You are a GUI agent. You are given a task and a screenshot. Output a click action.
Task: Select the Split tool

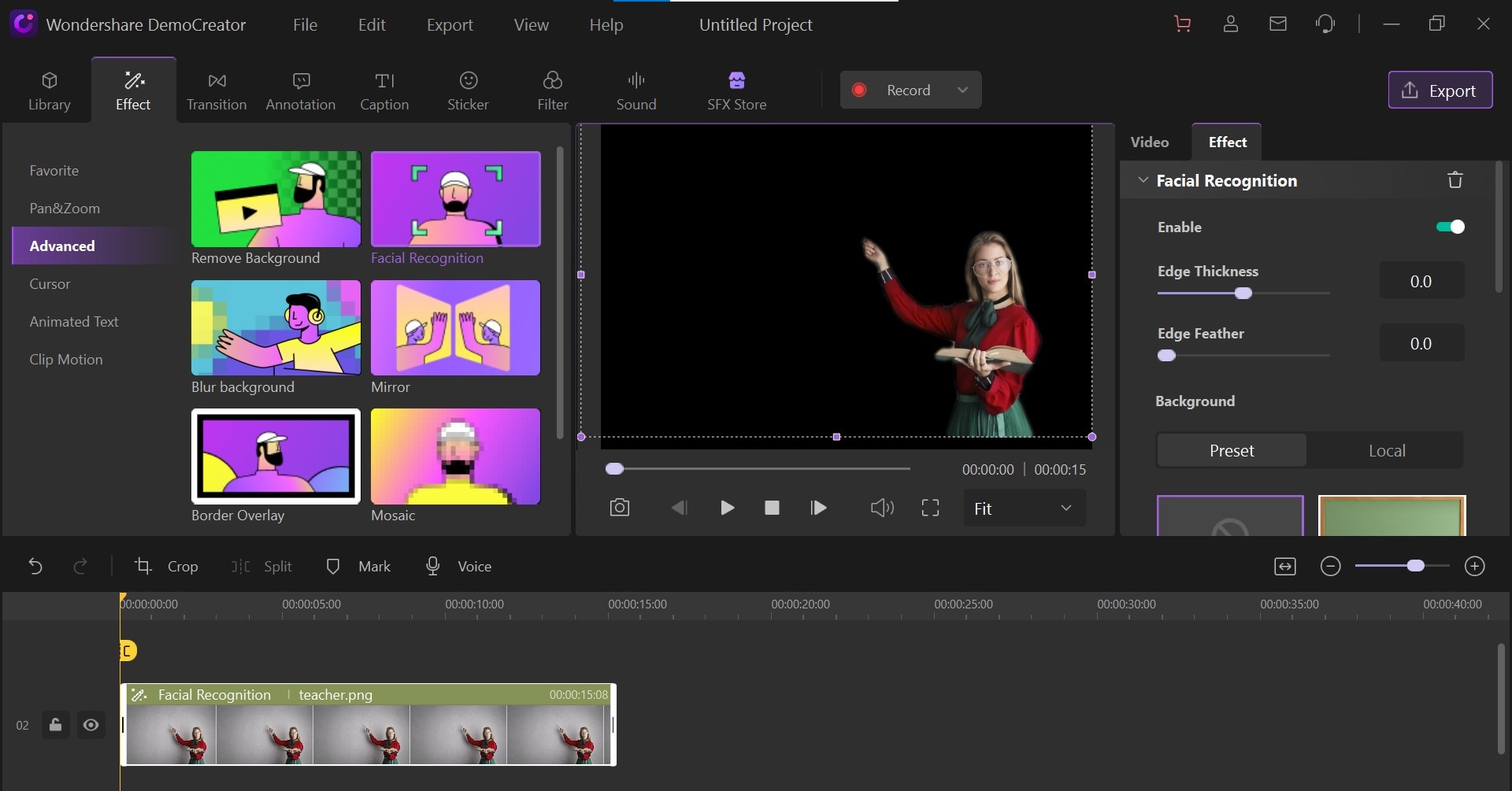[261, 566]
